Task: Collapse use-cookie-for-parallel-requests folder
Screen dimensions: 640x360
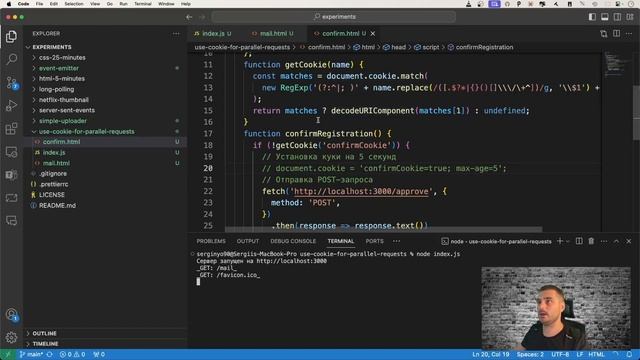Action: [87, 131]
